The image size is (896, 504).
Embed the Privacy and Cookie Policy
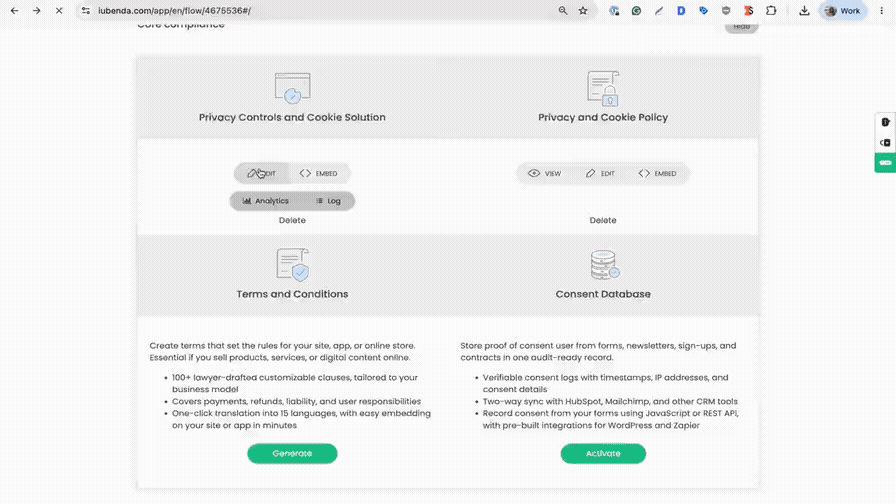click(x=657, y=173)
